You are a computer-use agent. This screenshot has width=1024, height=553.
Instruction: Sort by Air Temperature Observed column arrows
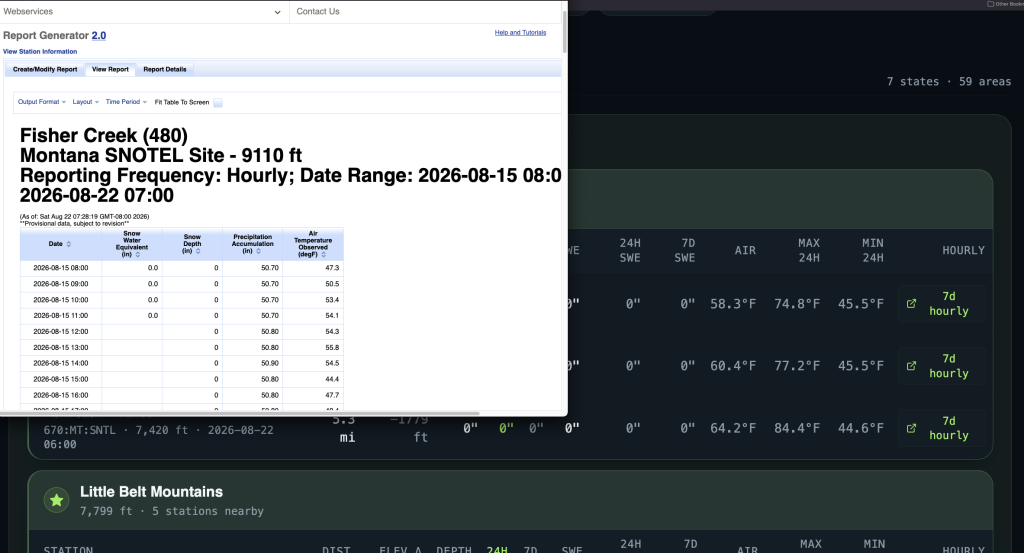(x=323, y=255)
